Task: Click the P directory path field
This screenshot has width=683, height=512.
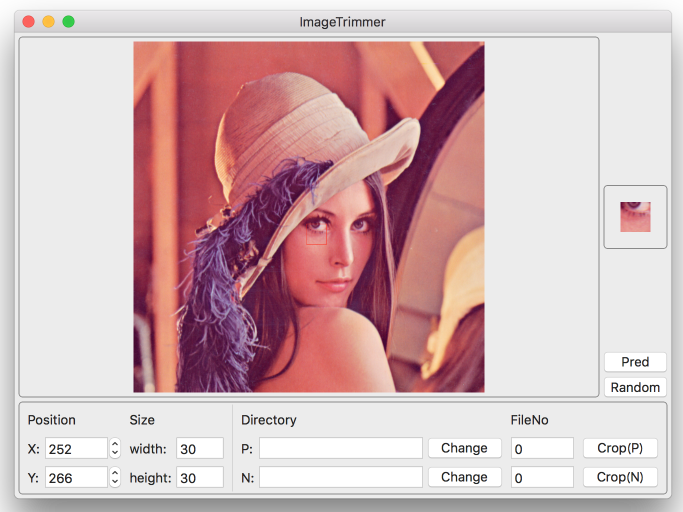Action: click(341, 448)
